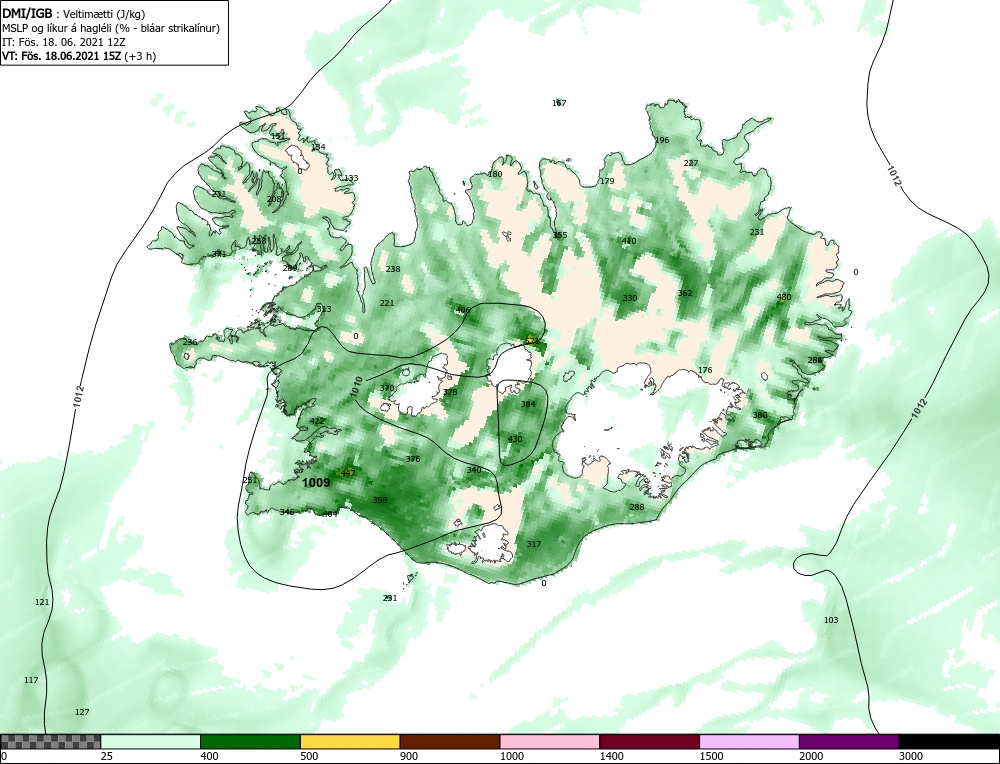Click the 208 value in the Westfjords

(x=274, y=200)
